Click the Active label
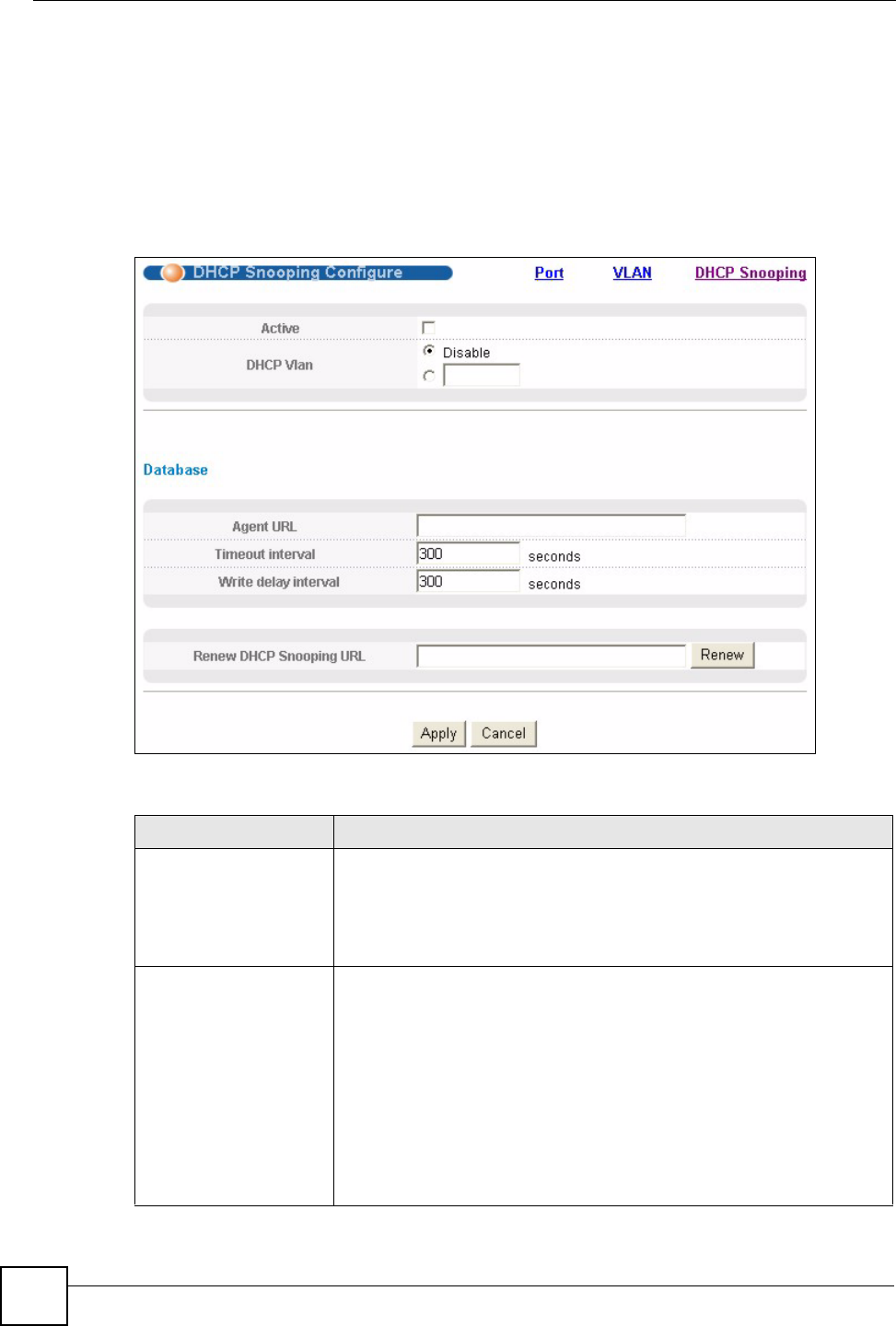 pyautogui.click(x=280, y=329)
